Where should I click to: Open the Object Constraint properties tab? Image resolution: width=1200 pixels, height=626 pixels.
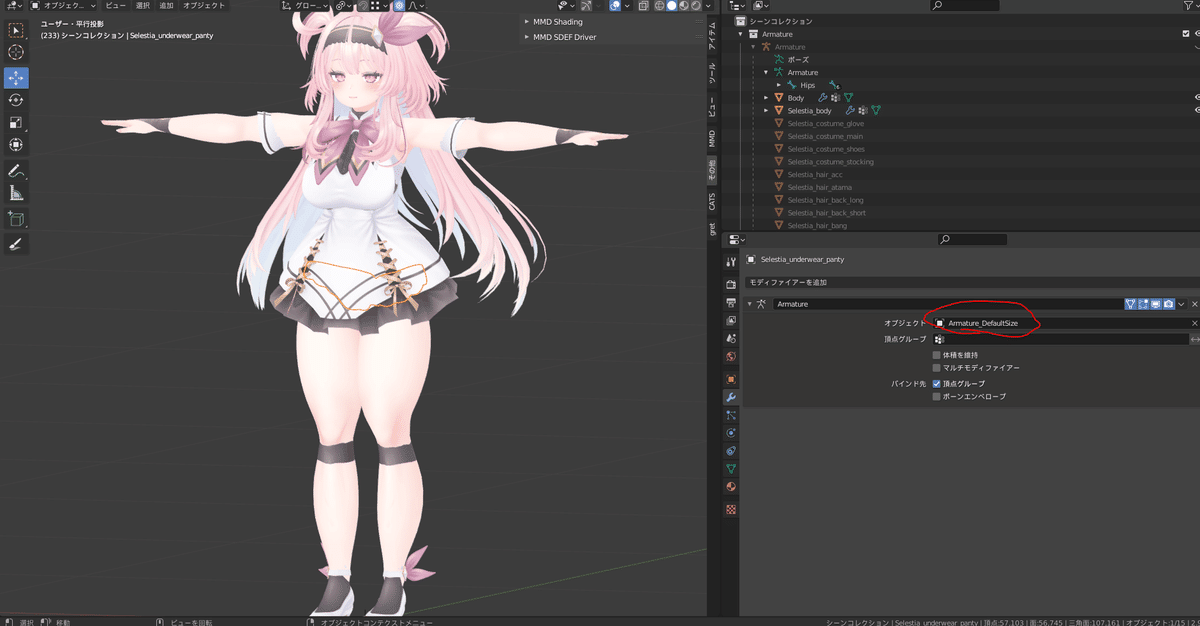[x=731, y=451]
